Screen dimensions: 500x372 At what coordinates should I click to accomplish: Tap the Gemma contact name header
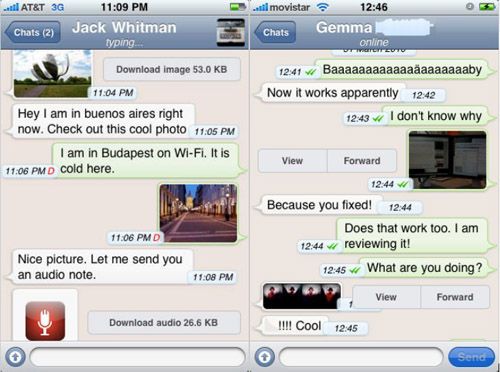coord(344,27)
